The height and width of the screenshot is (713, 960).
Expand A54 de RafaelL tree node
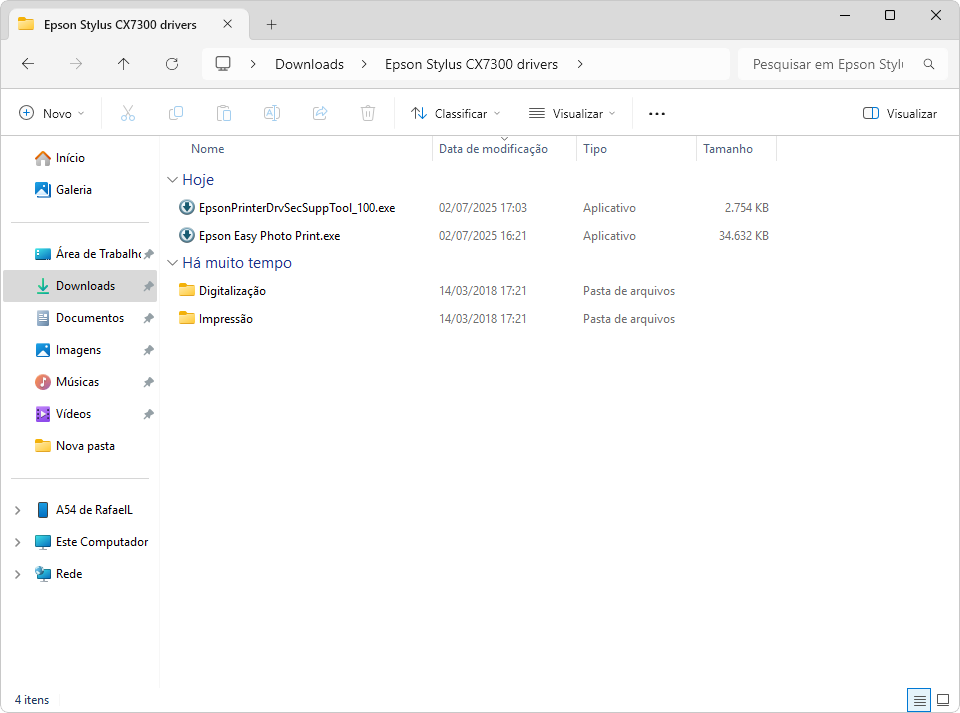(18, 510)
